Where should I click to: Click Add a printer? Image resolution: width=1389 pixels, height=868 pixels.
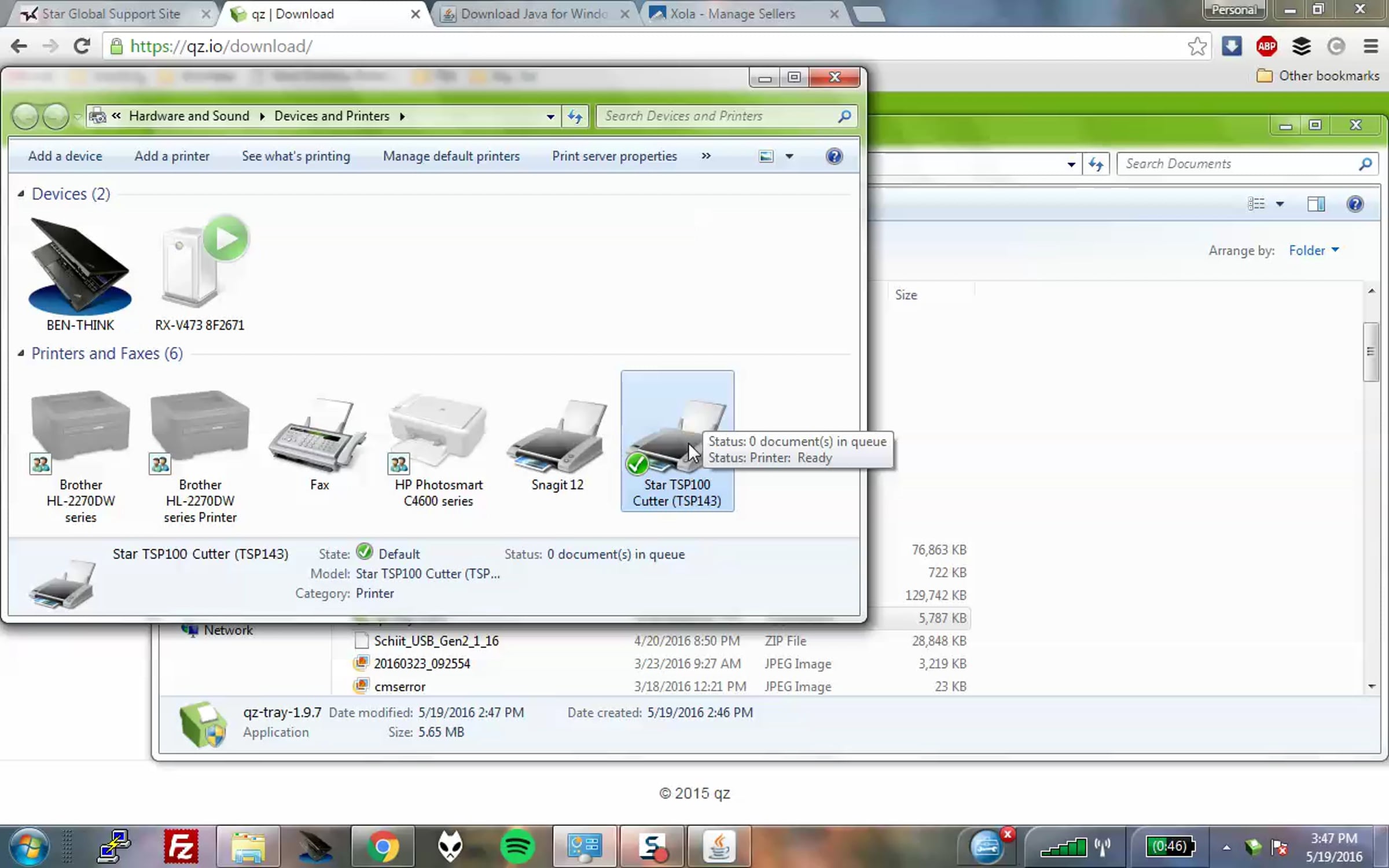pos(172,156)
